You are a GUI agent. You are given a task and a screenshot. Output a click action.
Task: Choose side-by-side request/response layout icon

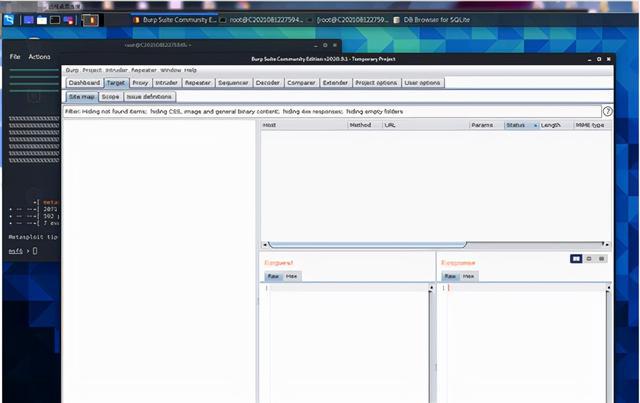click(x=576, y=259)
